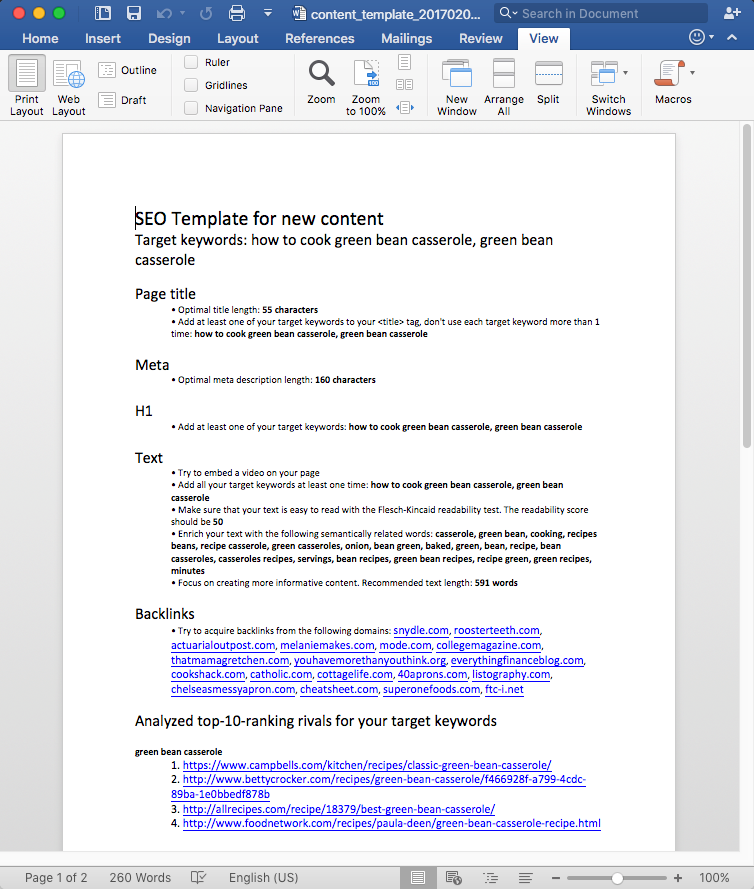
Task: Click the Page 1 of 2 indicator
Action: tap(56, 878)
